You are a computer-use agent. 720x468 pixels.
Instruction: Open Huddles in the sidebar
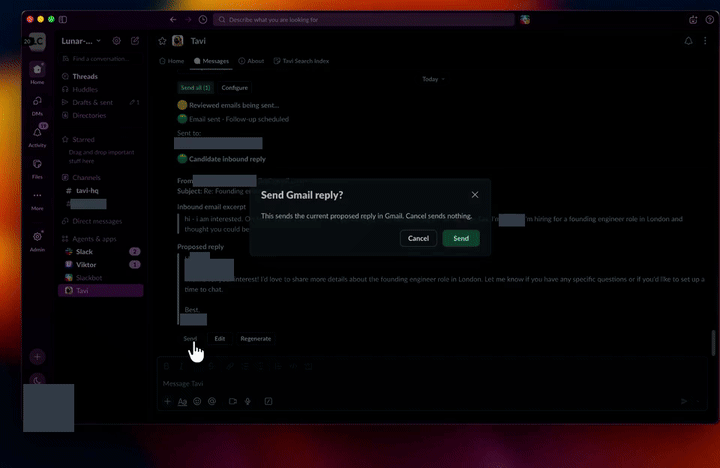[x=101, y=89]
